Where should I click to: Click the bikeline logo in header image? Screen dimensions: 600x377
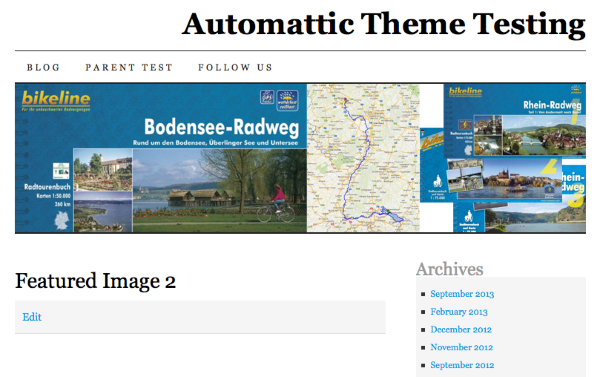(56, 100)
